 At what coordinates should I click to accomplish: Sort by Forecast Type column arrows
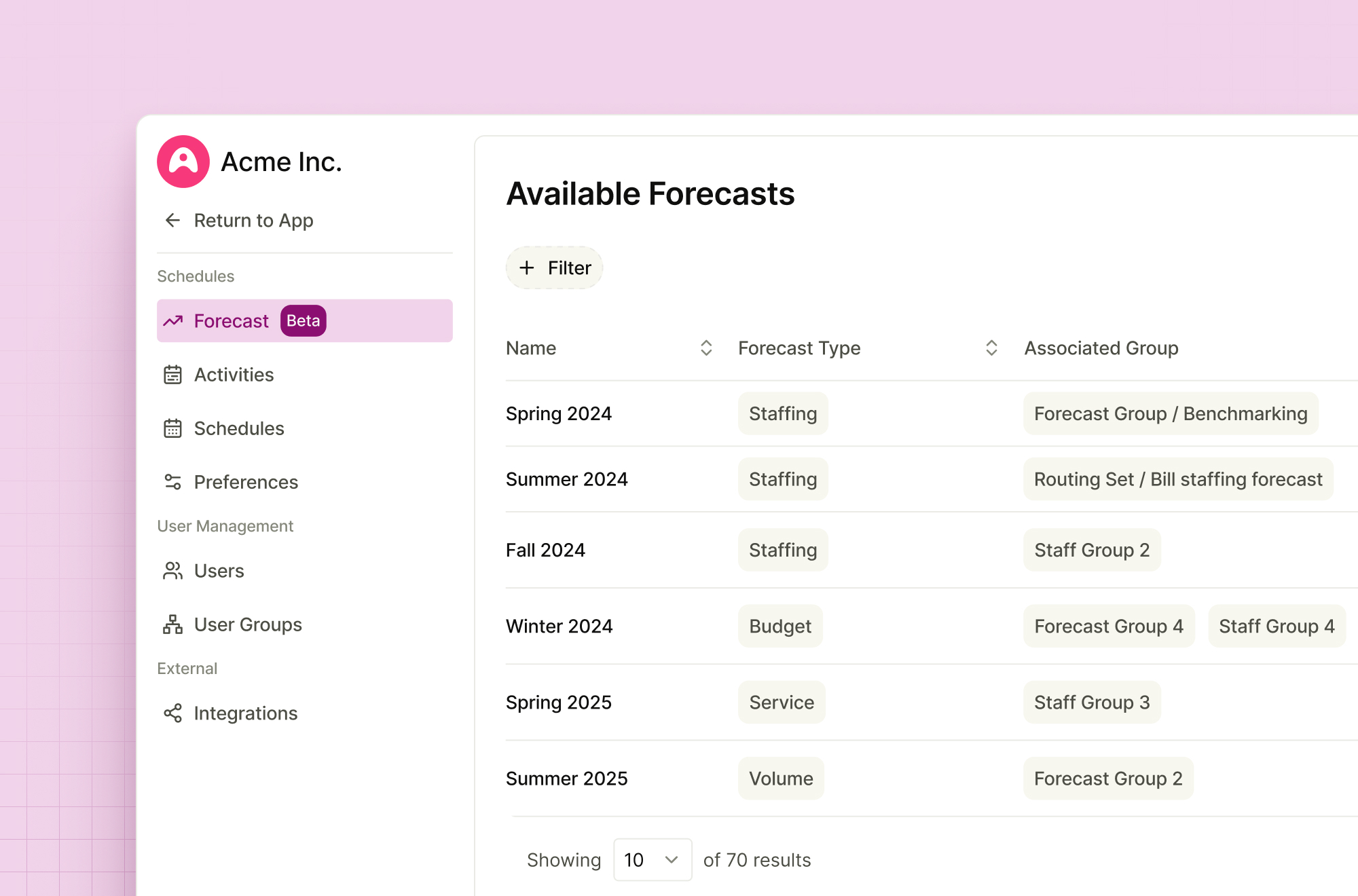(x=991, y=348)
